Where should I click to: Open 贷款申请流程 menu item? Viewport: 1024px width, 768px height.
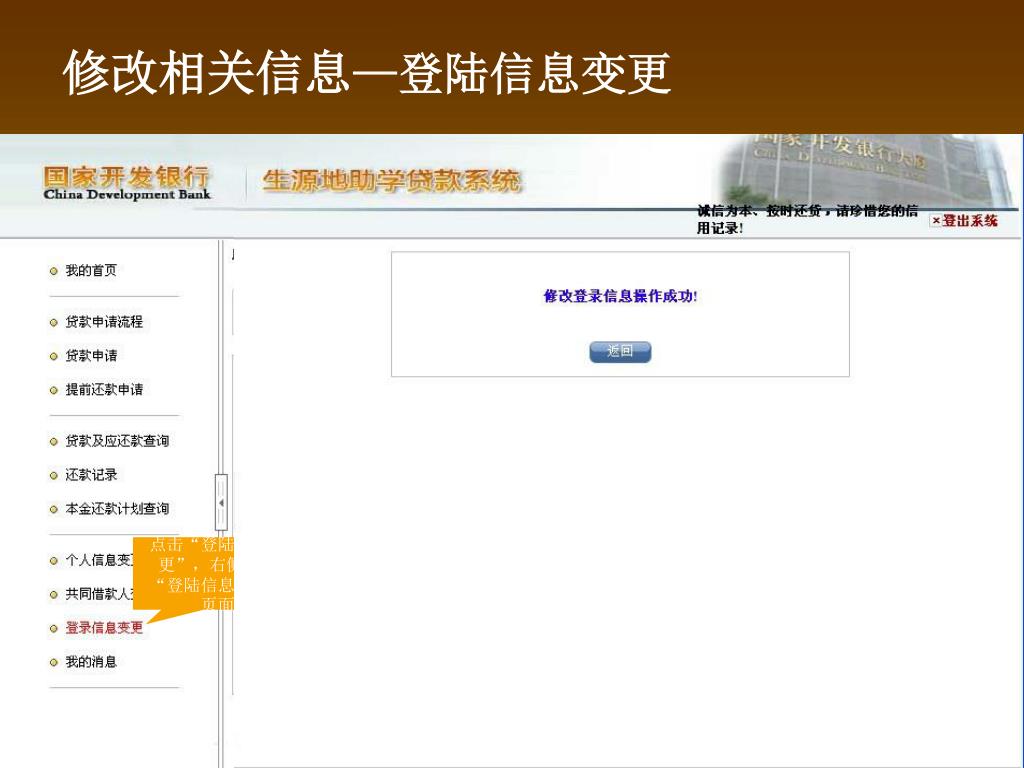coord(104,321)
